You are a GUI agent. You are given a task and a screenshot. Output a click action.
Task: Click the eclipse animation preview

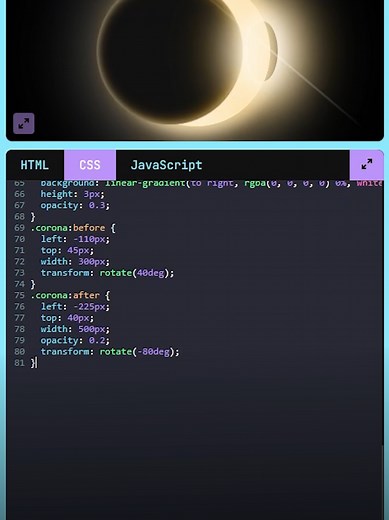(195, 70)
